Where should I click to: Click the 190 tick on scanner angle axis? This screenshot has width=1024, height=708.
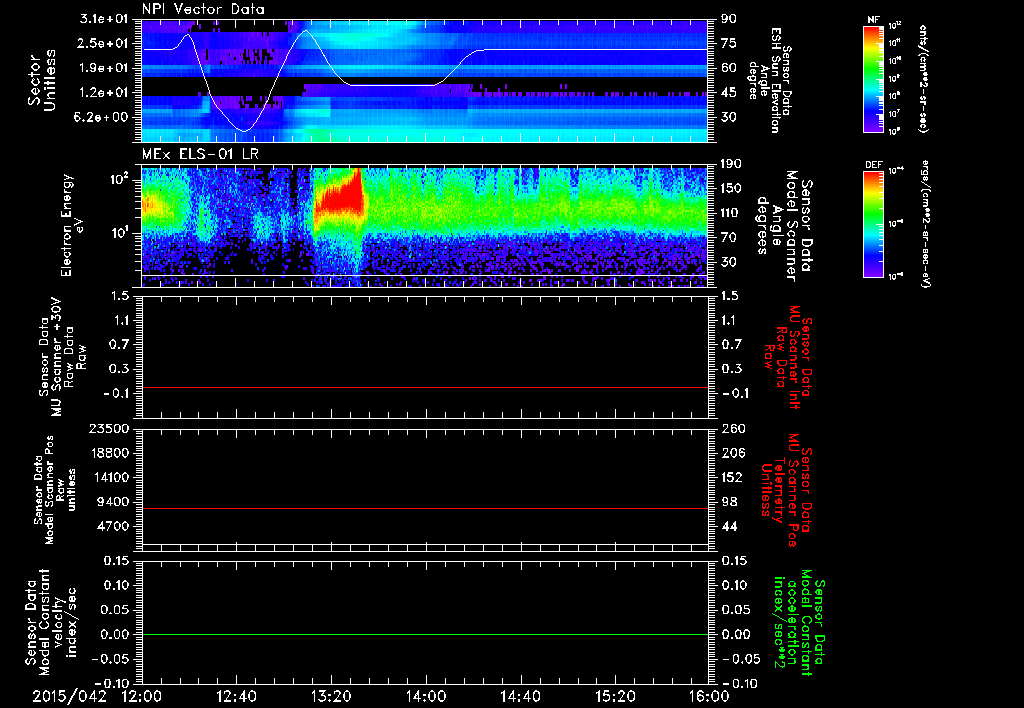pos(731,164)
